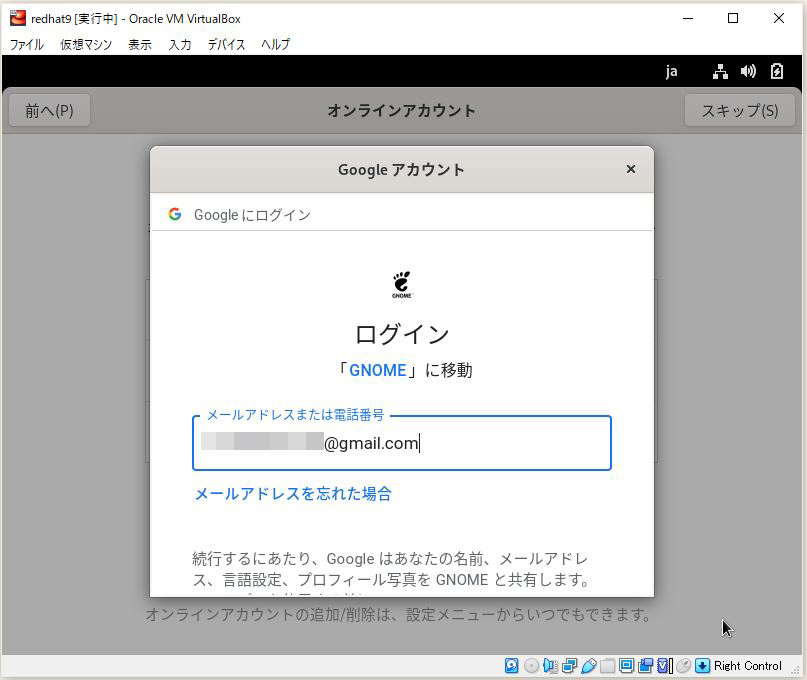
Task: Click the Google G logo
Action: pyautogui.click(x=175, y=214)
